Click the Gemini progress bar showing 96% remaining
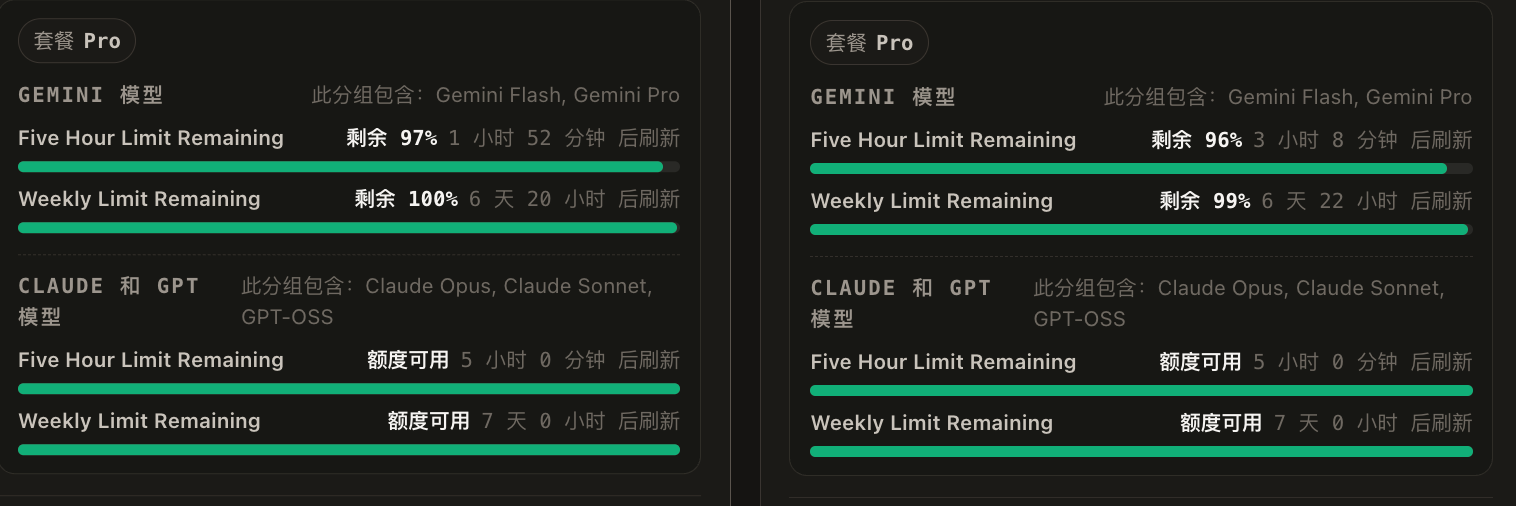The image size is (1516, 506). 1141,169
